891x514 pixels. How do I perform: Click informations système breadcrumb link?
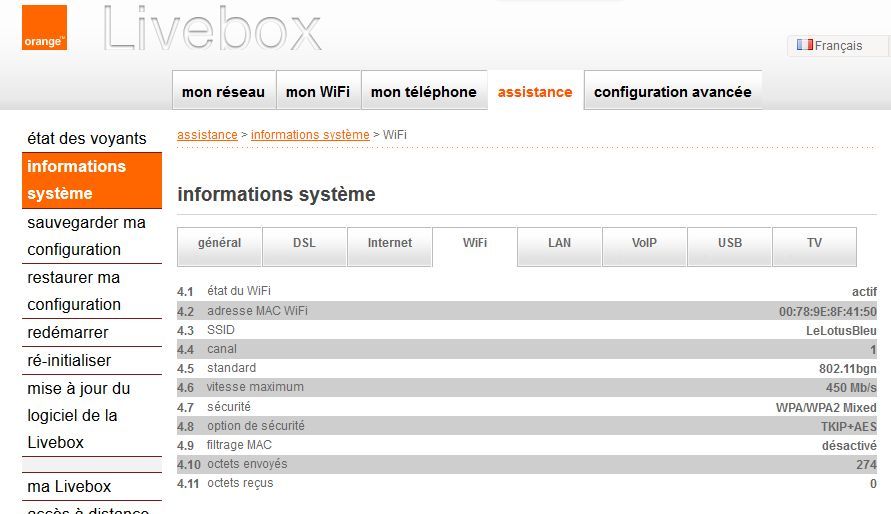pyautogui.click(x=310, y=135)
